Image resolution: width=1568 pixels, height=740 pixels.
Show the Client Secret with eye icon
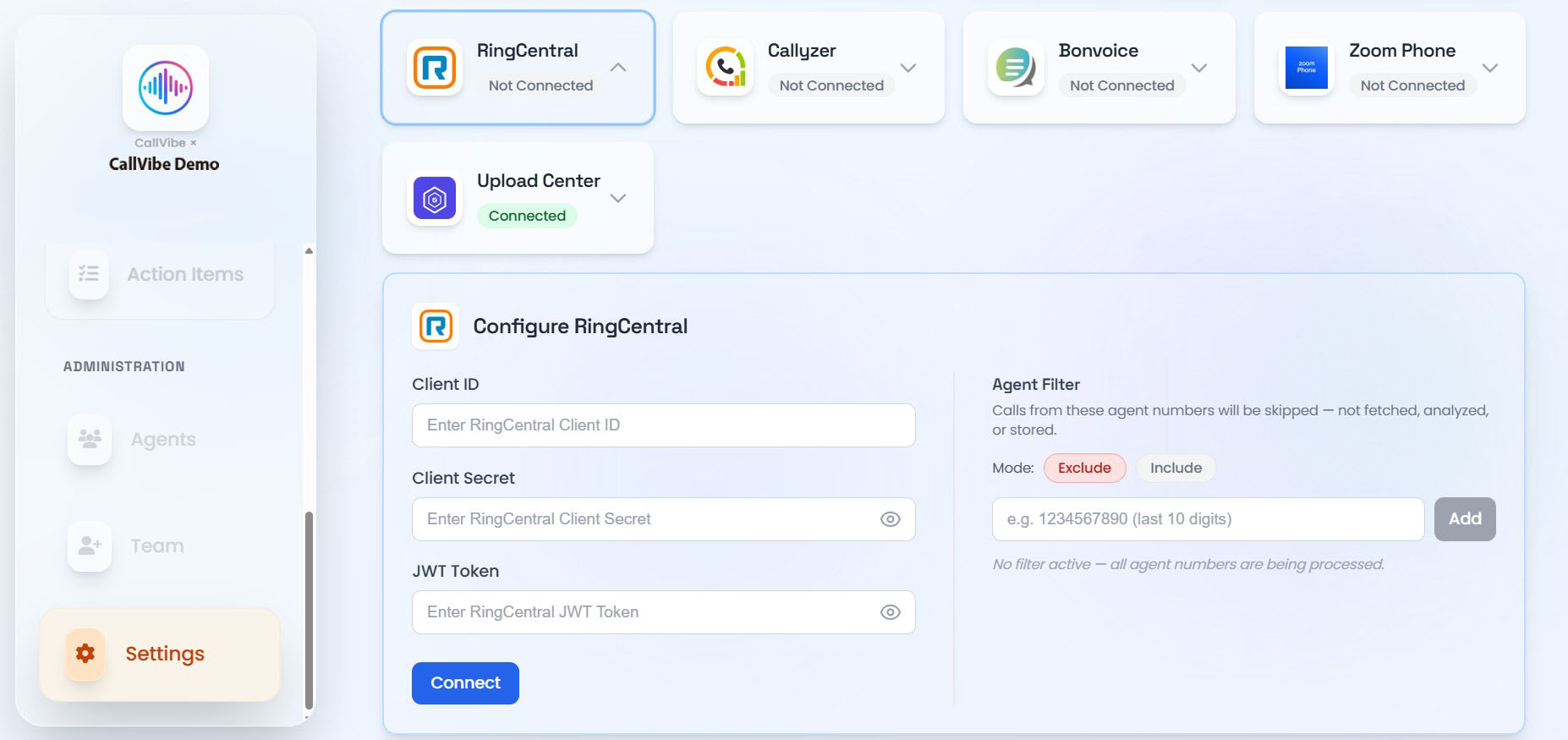click(x=890, y=519)
